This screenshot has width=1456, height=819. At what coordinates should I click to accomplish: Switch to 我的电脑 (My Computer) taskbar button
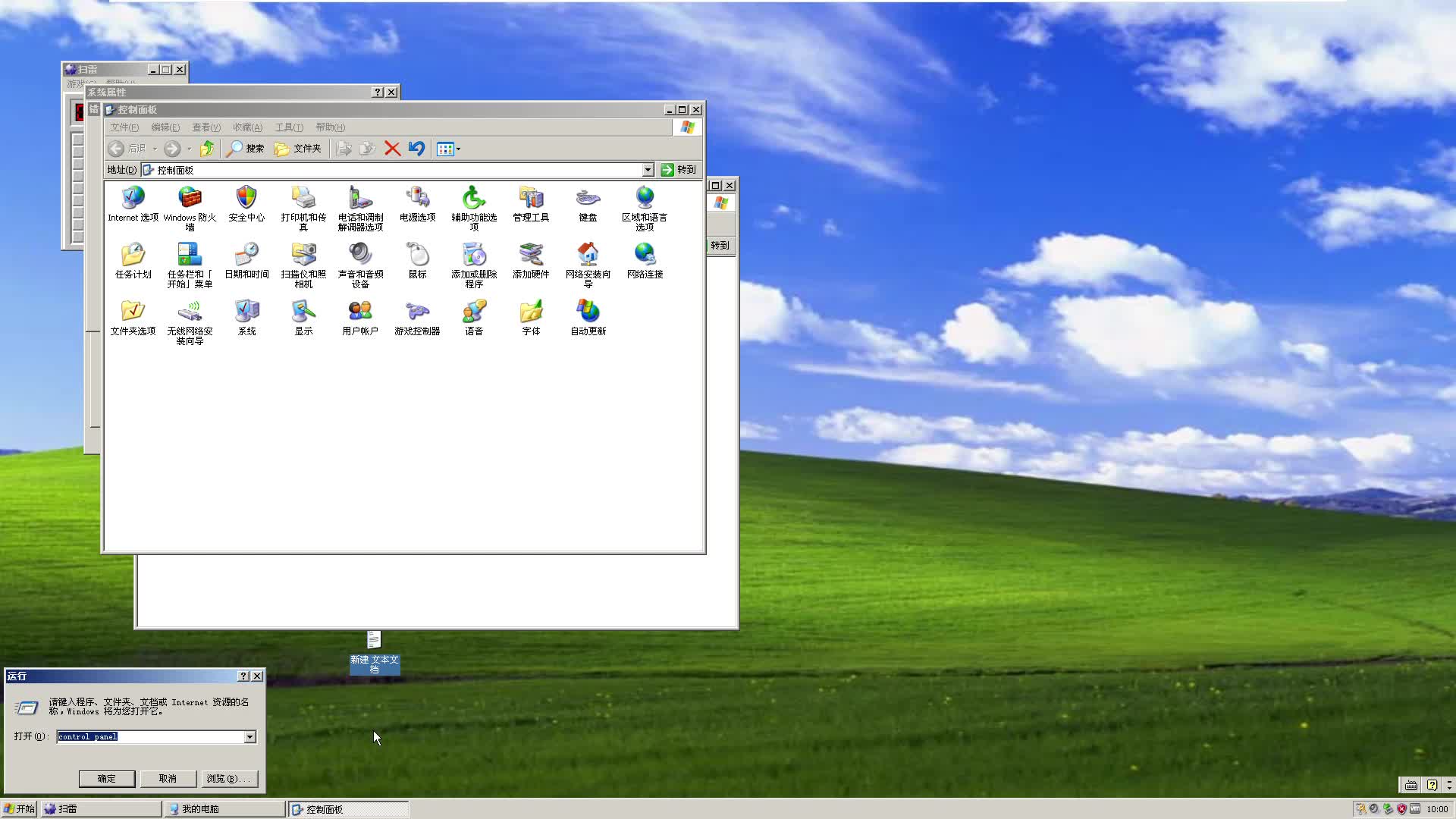point(224,809)
